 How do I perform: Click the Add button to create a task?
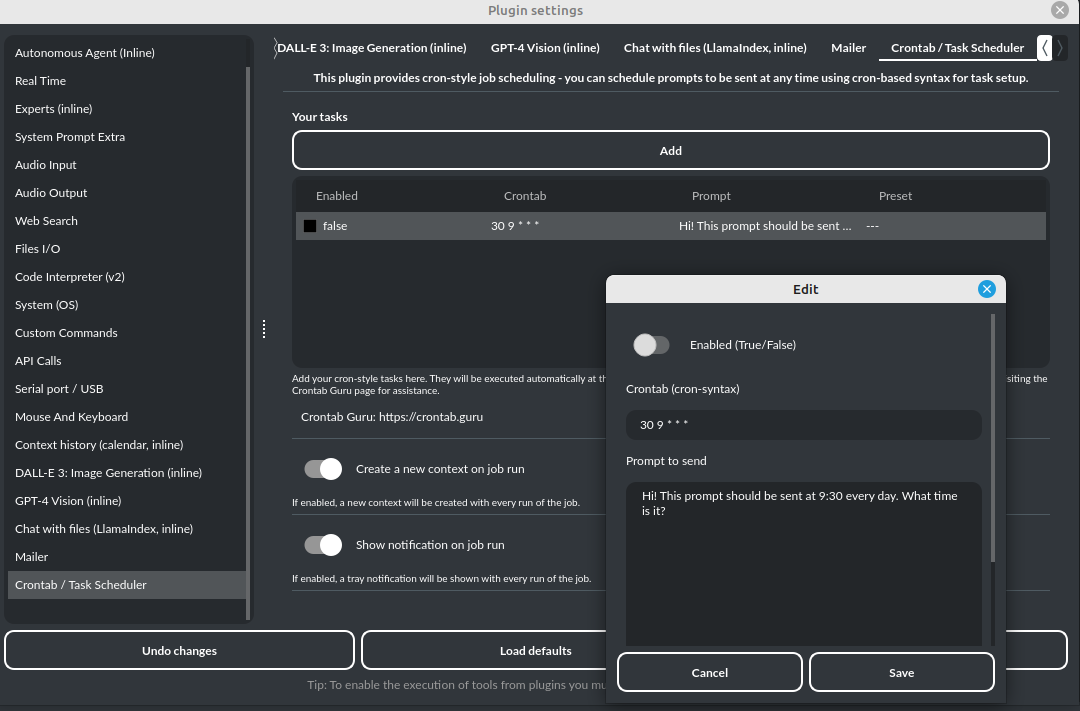click(x=670, y=150)
